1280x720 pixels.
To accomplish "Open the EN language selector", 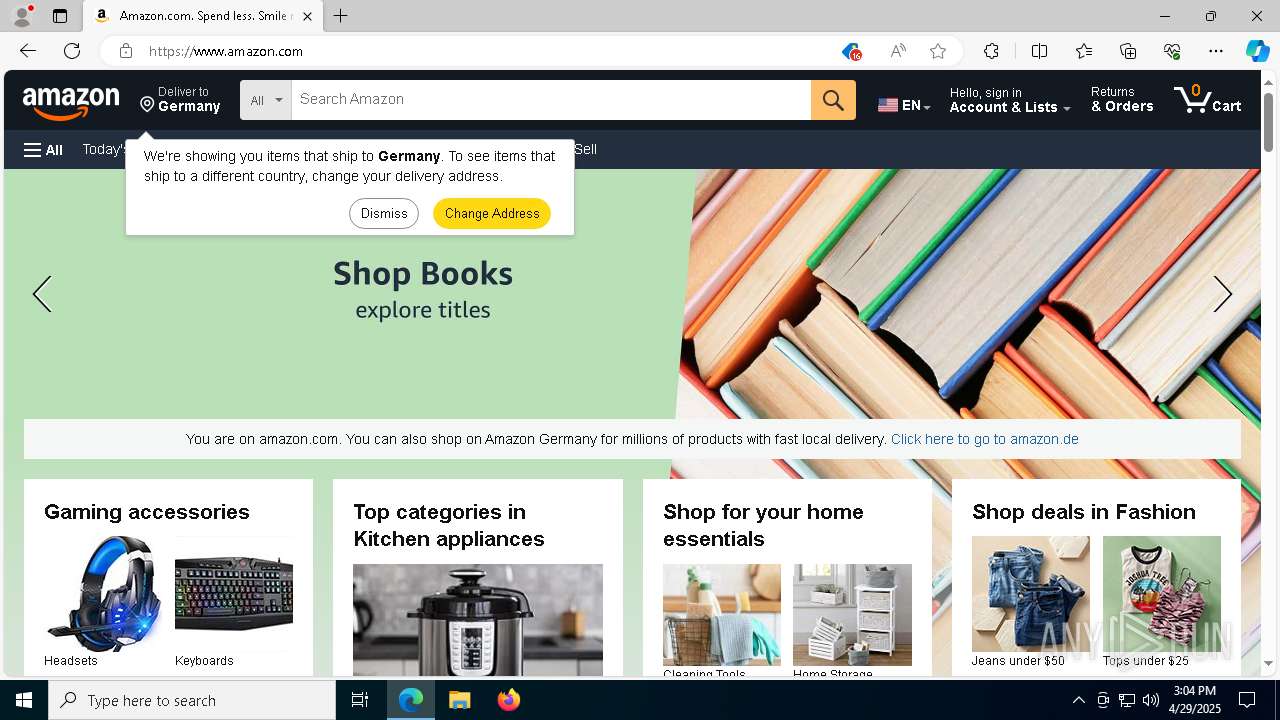I will [x=904, y=105].
